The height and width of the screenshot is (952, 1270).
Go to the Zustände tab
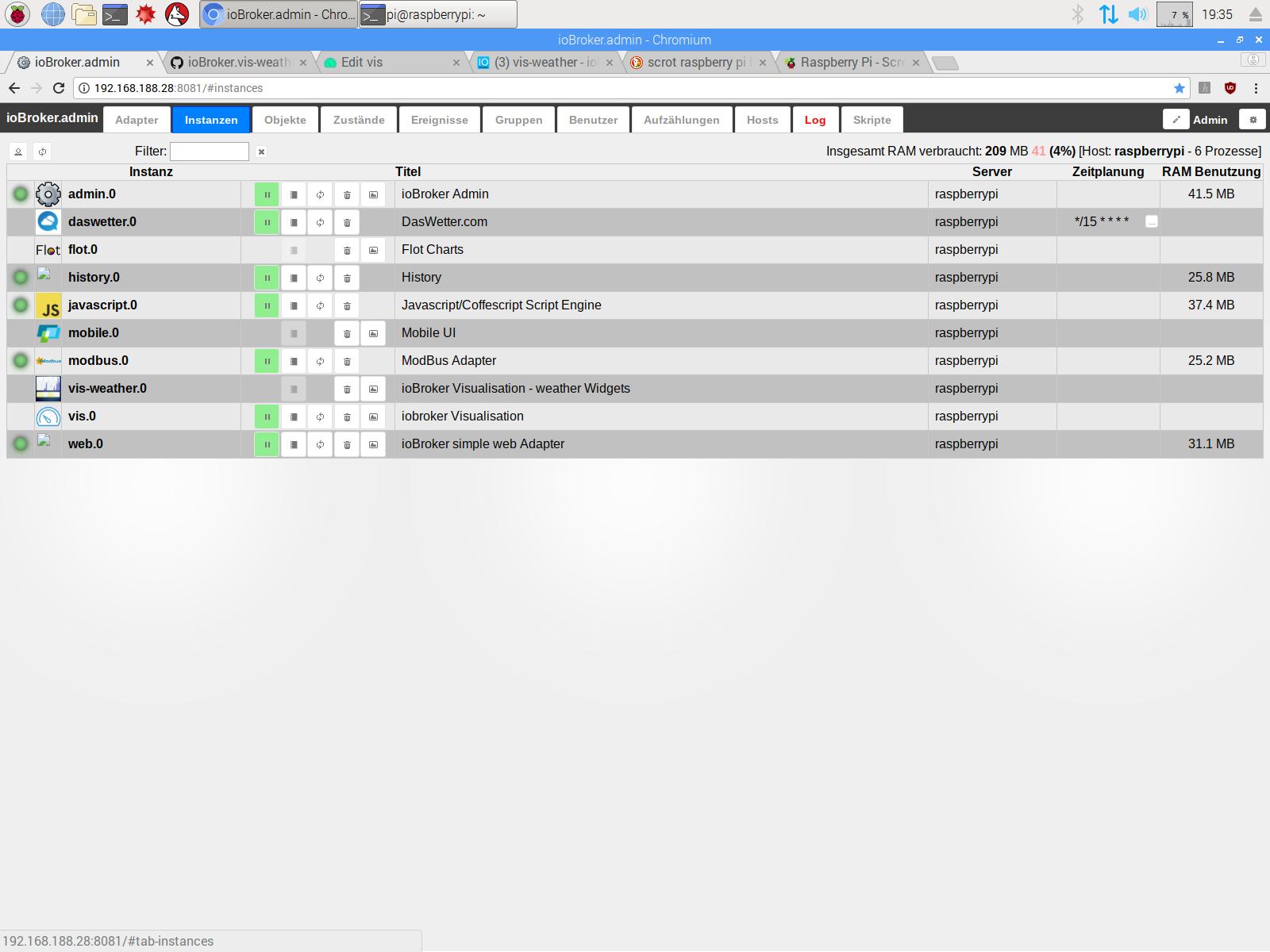(x=359, y=120)
